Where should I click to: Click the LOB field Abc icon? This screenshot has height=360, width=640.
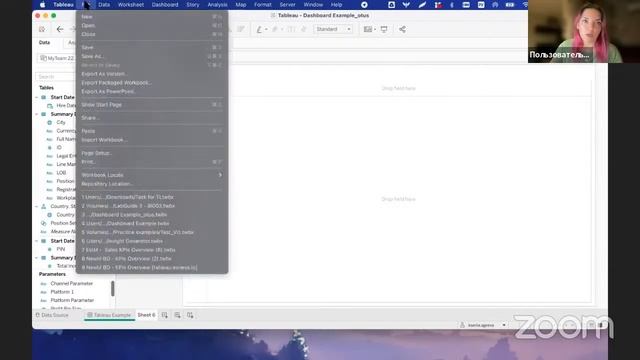click(50, 173)
